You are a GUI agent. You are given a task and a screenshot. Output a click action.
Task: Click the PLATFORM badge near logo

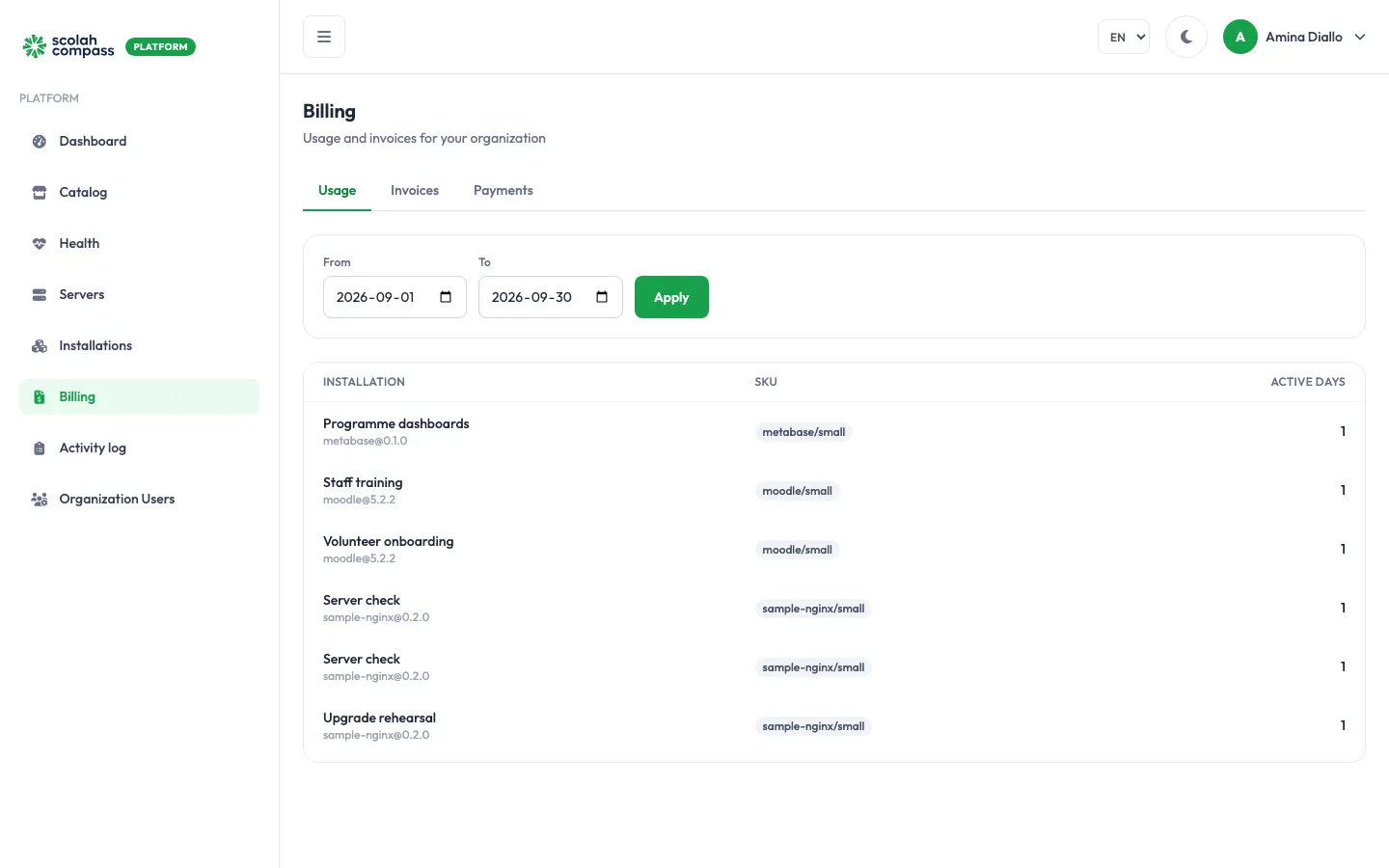coord(160,46)
